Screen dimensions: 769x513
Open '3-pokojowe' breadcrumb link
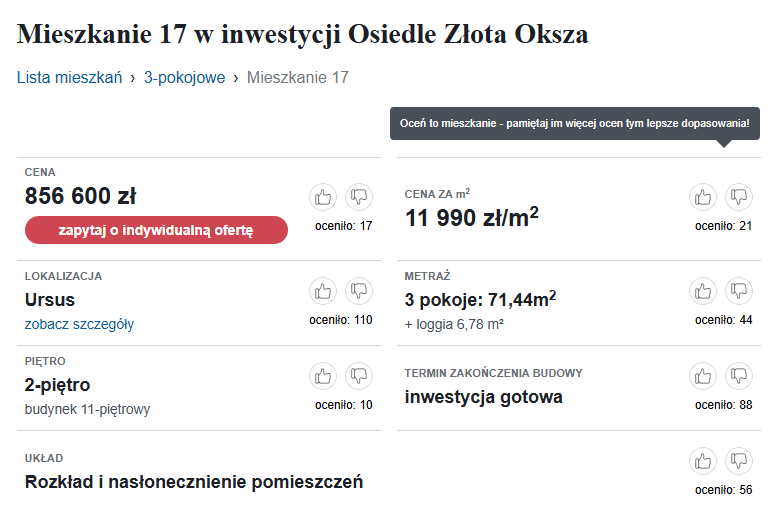click(184, 77)
